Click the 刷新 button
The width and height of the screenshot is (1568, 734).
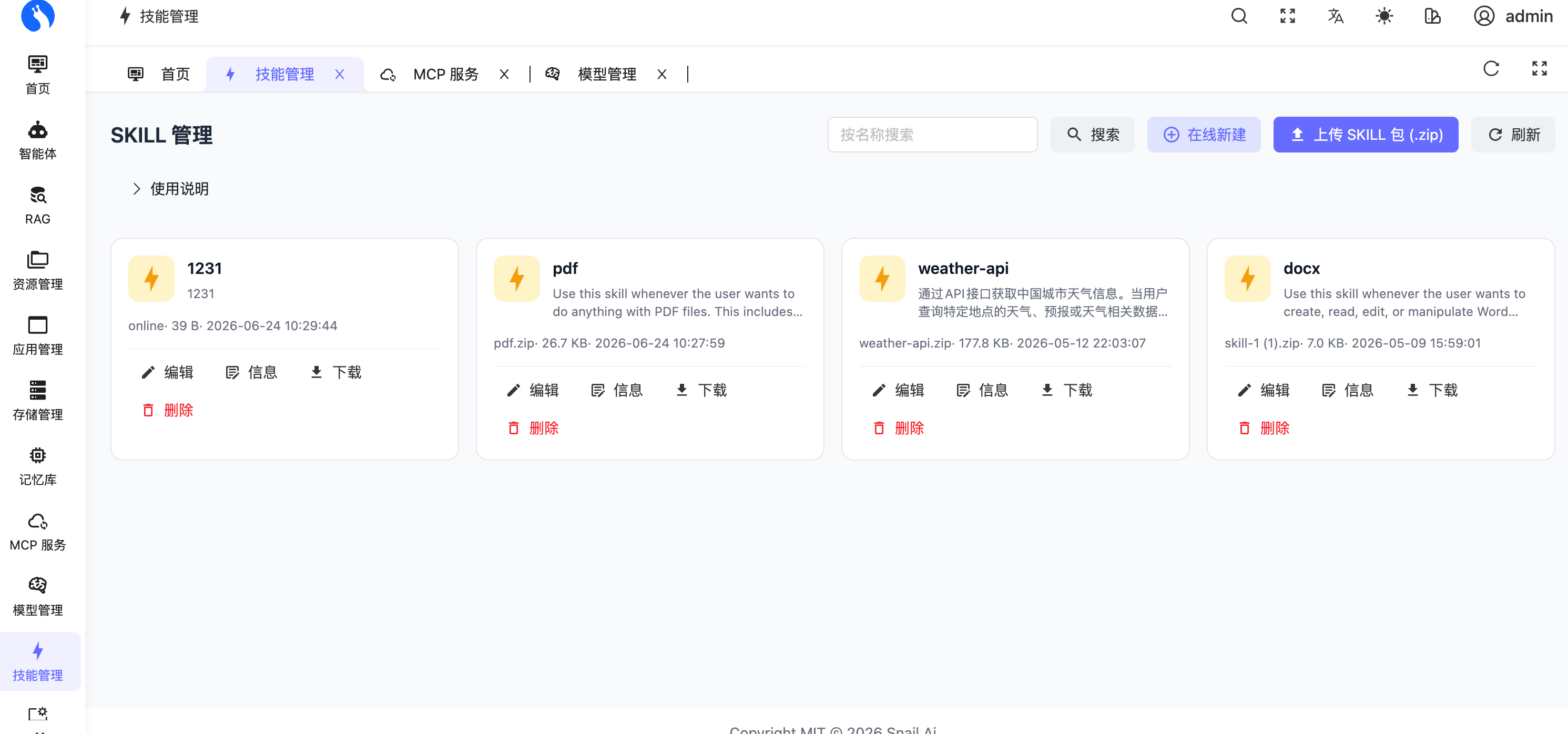tap(1513, 135)
